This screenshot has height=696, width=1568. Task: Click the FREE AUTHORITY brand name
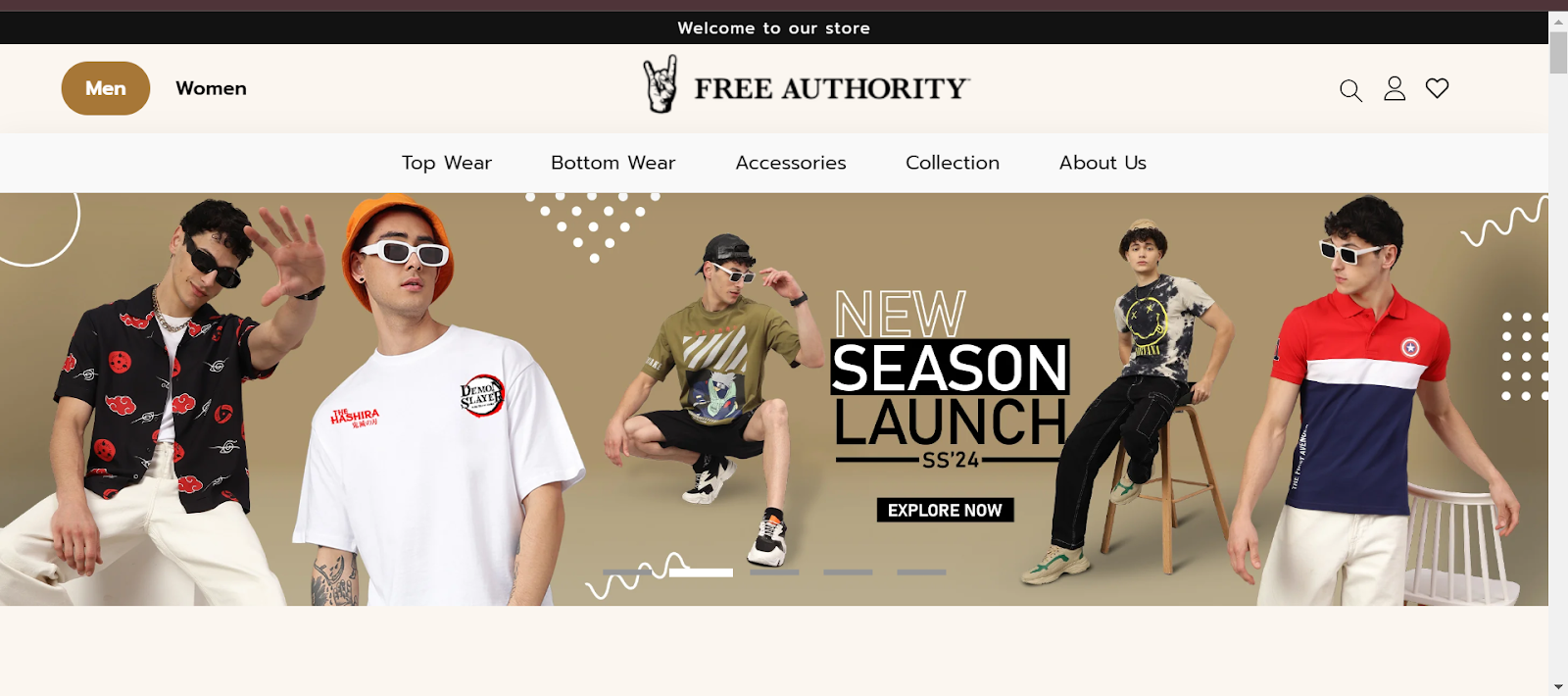832,88
